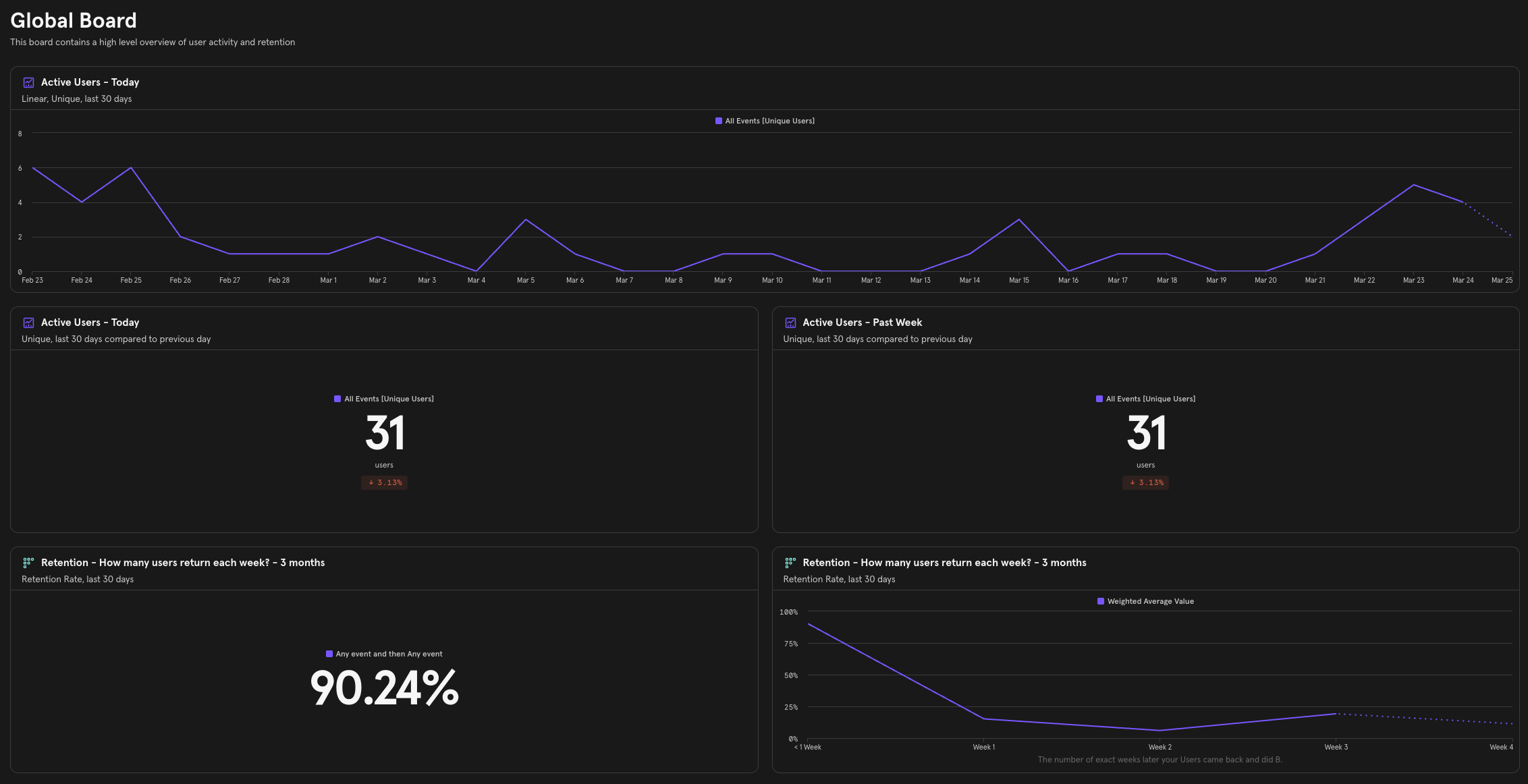
Task: Click the down-arrow icon in the left 3.13% badge
Action: click(372, 482)
